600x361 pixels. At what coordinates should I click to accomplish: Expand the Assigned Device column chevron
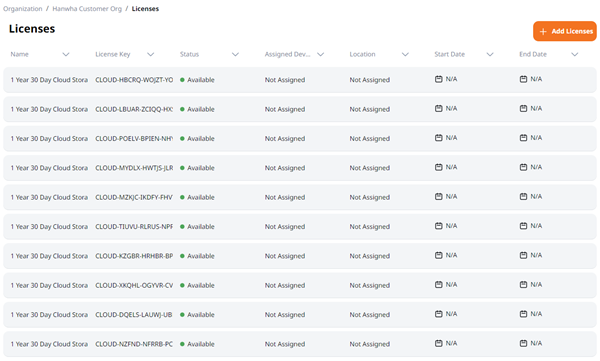pos(321,54)
